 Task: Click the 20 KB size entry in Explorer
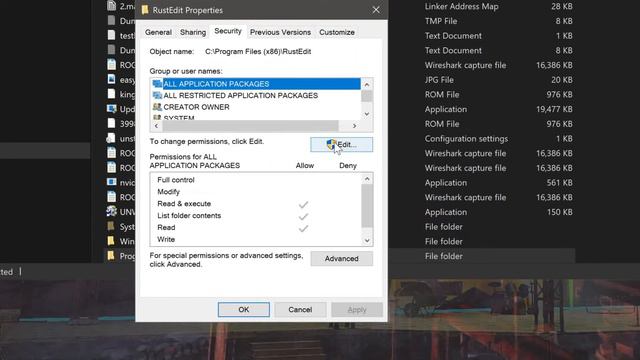pos(562,80)
